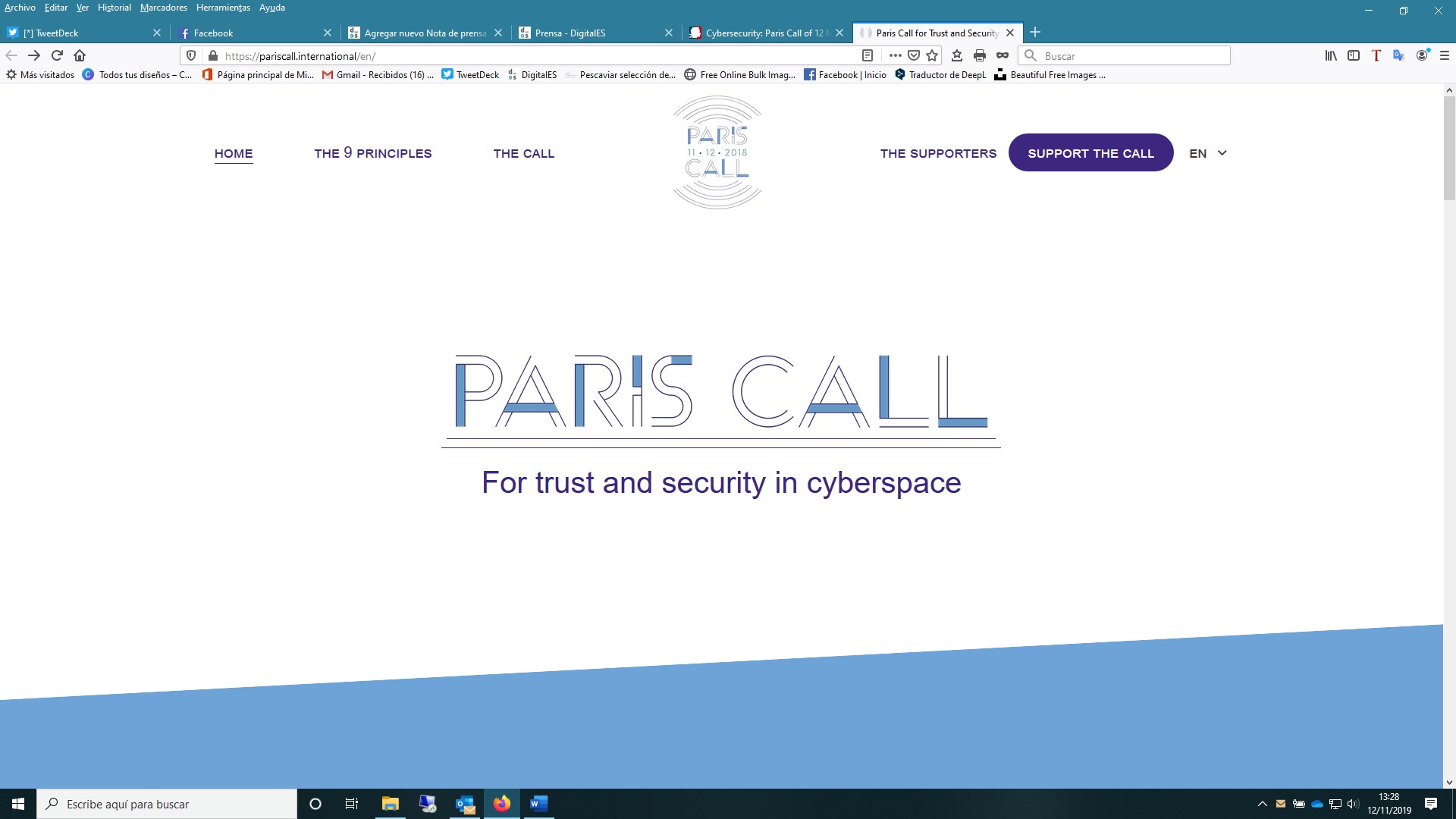Open the notification action center
1456x819 pixels.
coord(1431,804)
